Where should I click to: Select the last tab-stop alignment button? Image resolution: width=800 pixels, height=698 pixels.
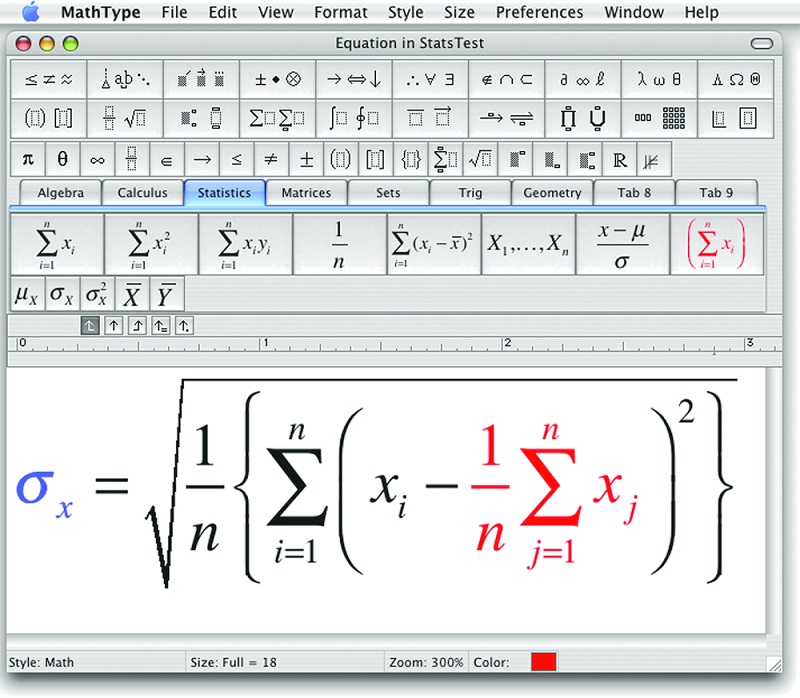185,325
